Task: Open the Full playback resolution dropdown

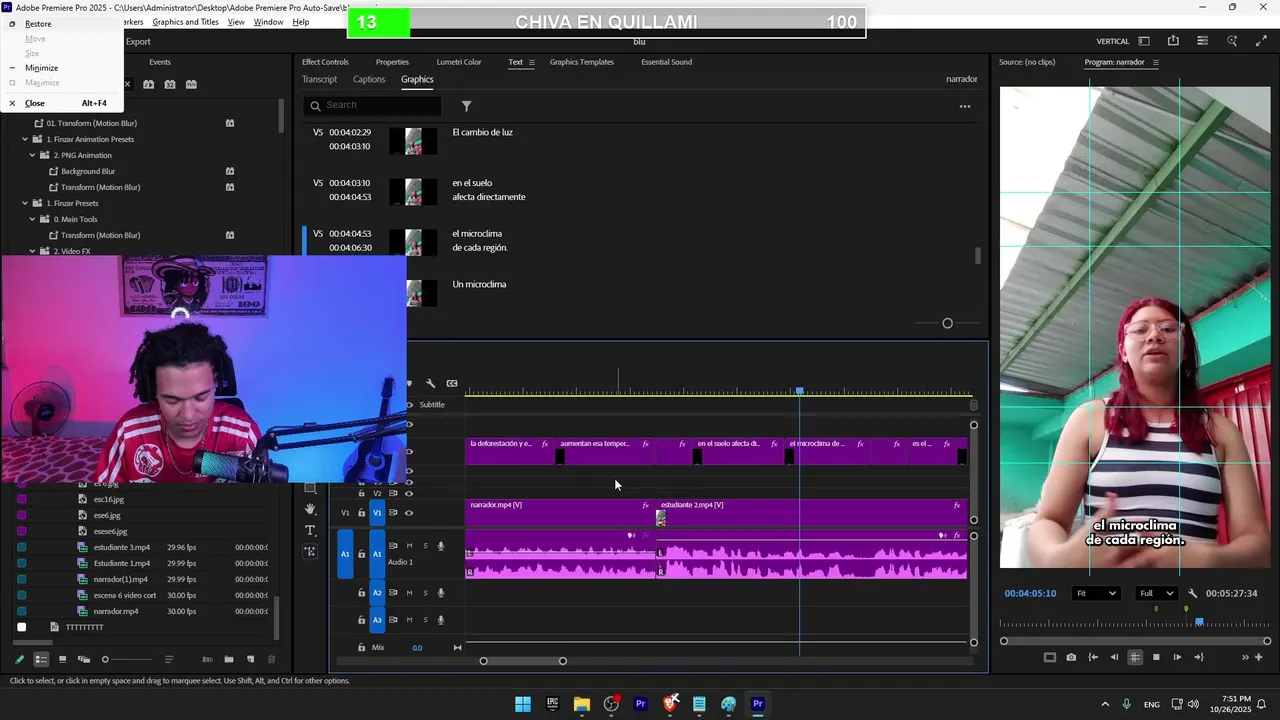Action: click(x=1157, y=593)
